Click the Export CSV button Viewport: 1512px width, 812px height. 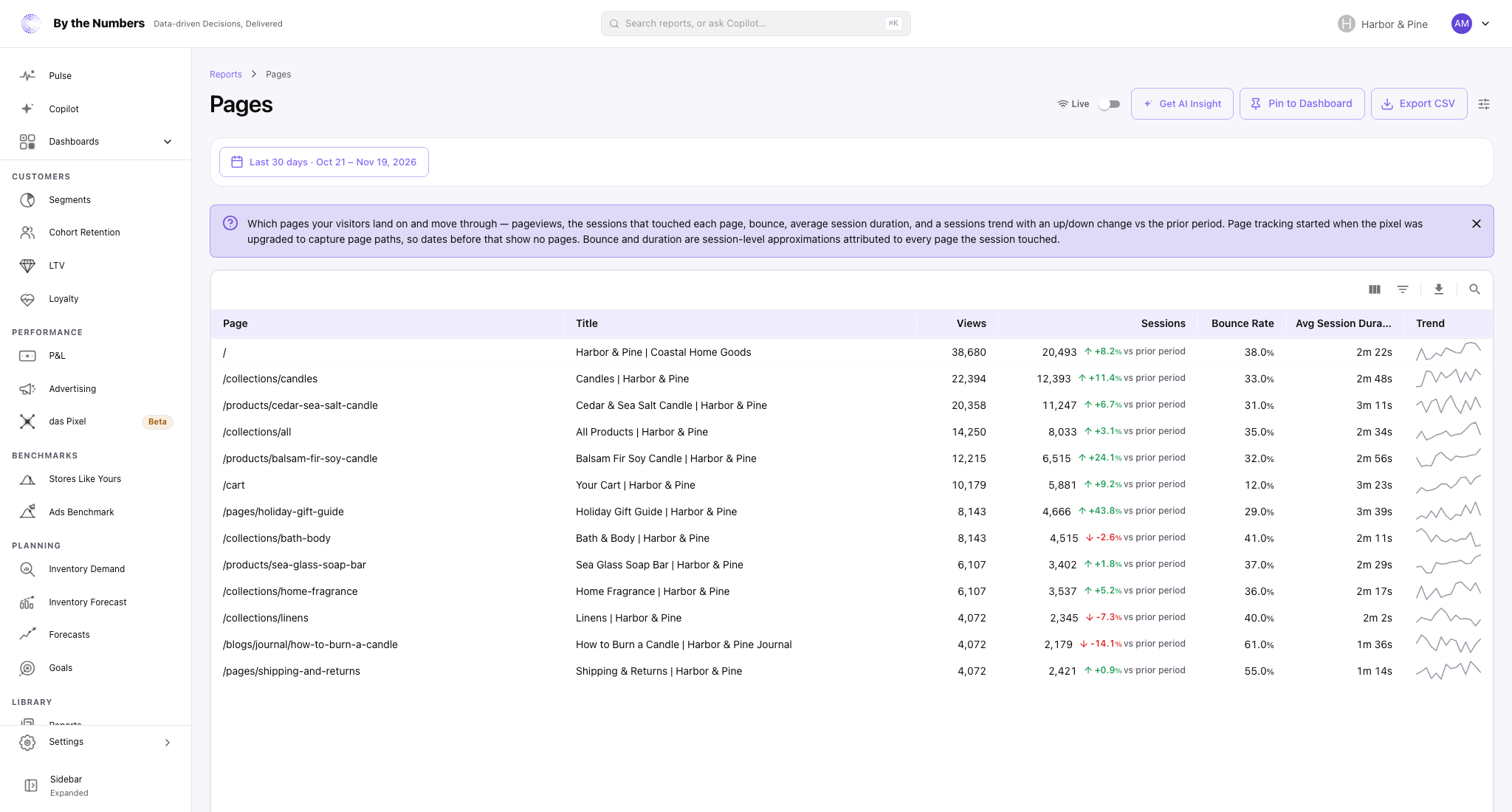click(x=1419, y=104)
